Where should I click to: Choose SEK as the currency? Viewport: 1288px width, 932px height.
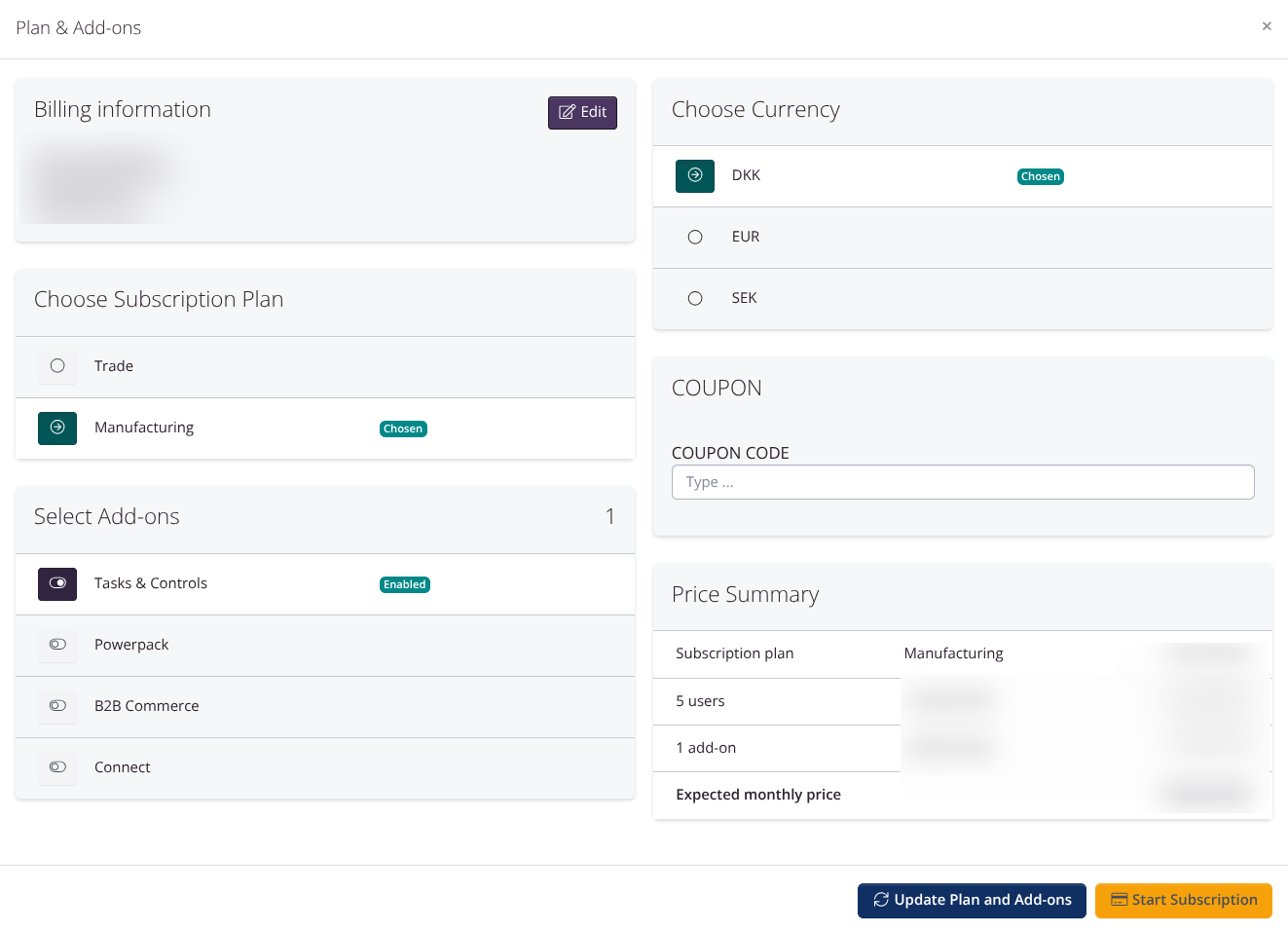[695, 298]
